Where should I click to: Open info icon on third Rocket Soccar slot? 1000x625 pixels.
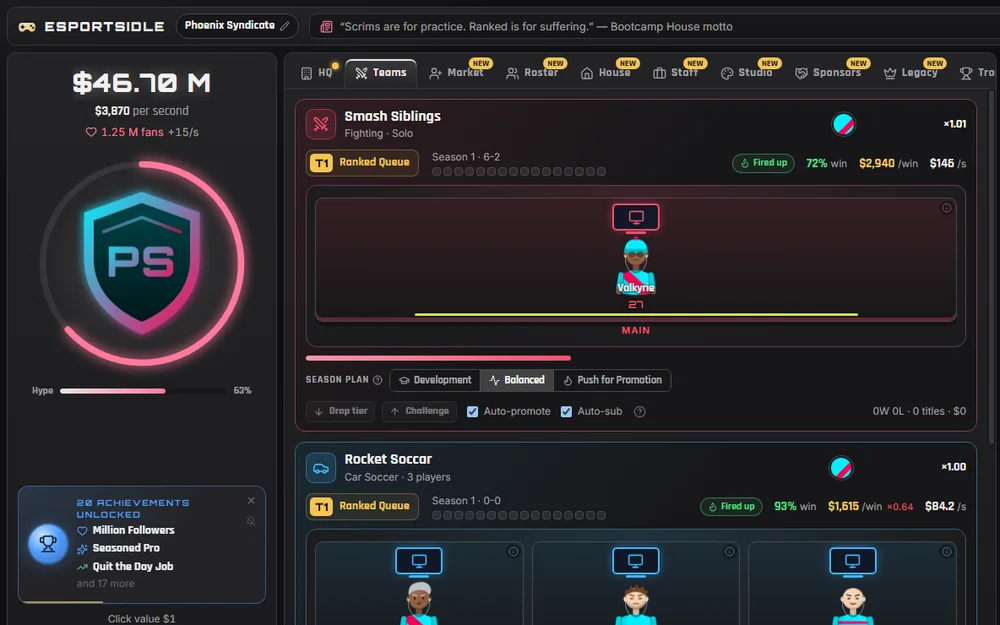click(x=946, y=552)
